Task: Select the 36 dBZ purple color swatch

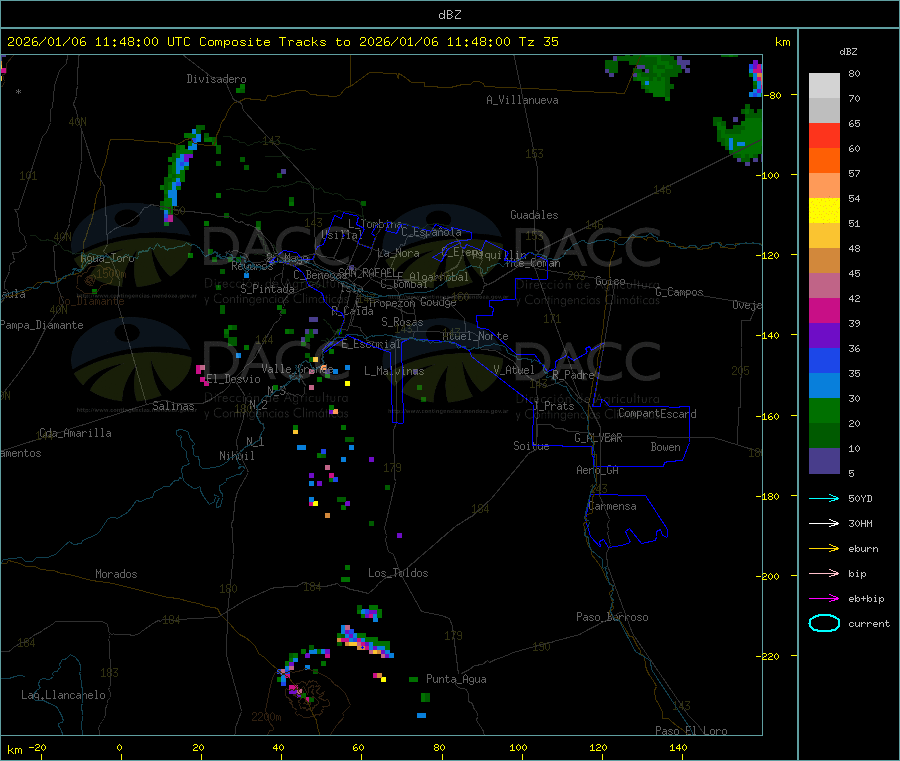Action: [824, 336]
